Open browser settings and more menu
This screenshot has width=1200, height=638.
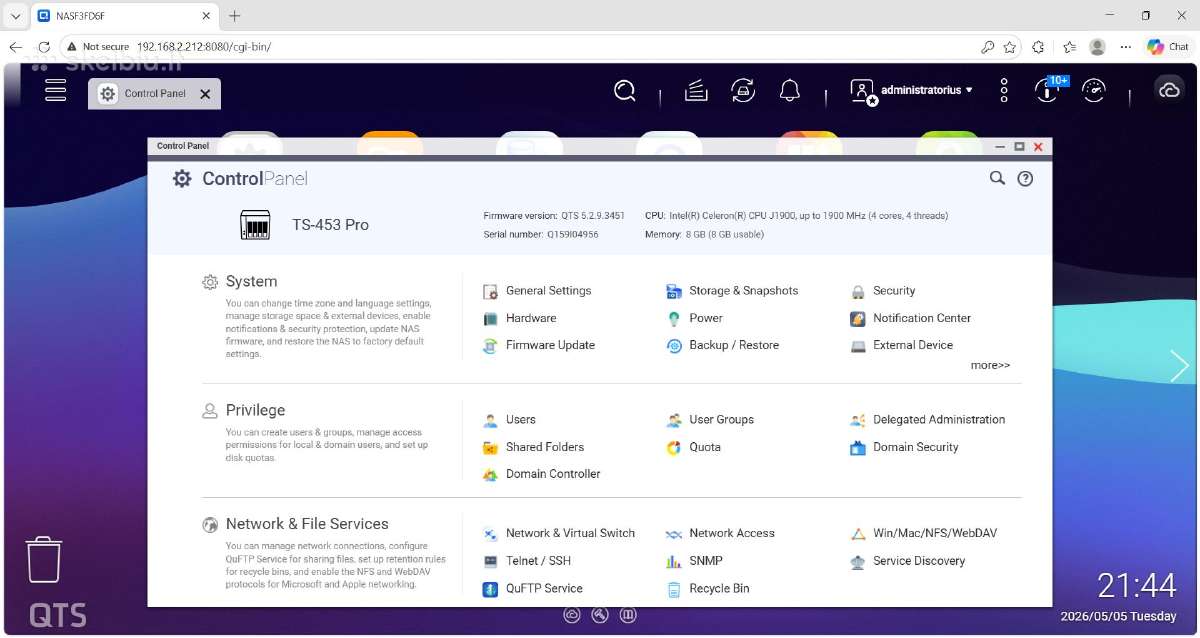(1126, 47)
